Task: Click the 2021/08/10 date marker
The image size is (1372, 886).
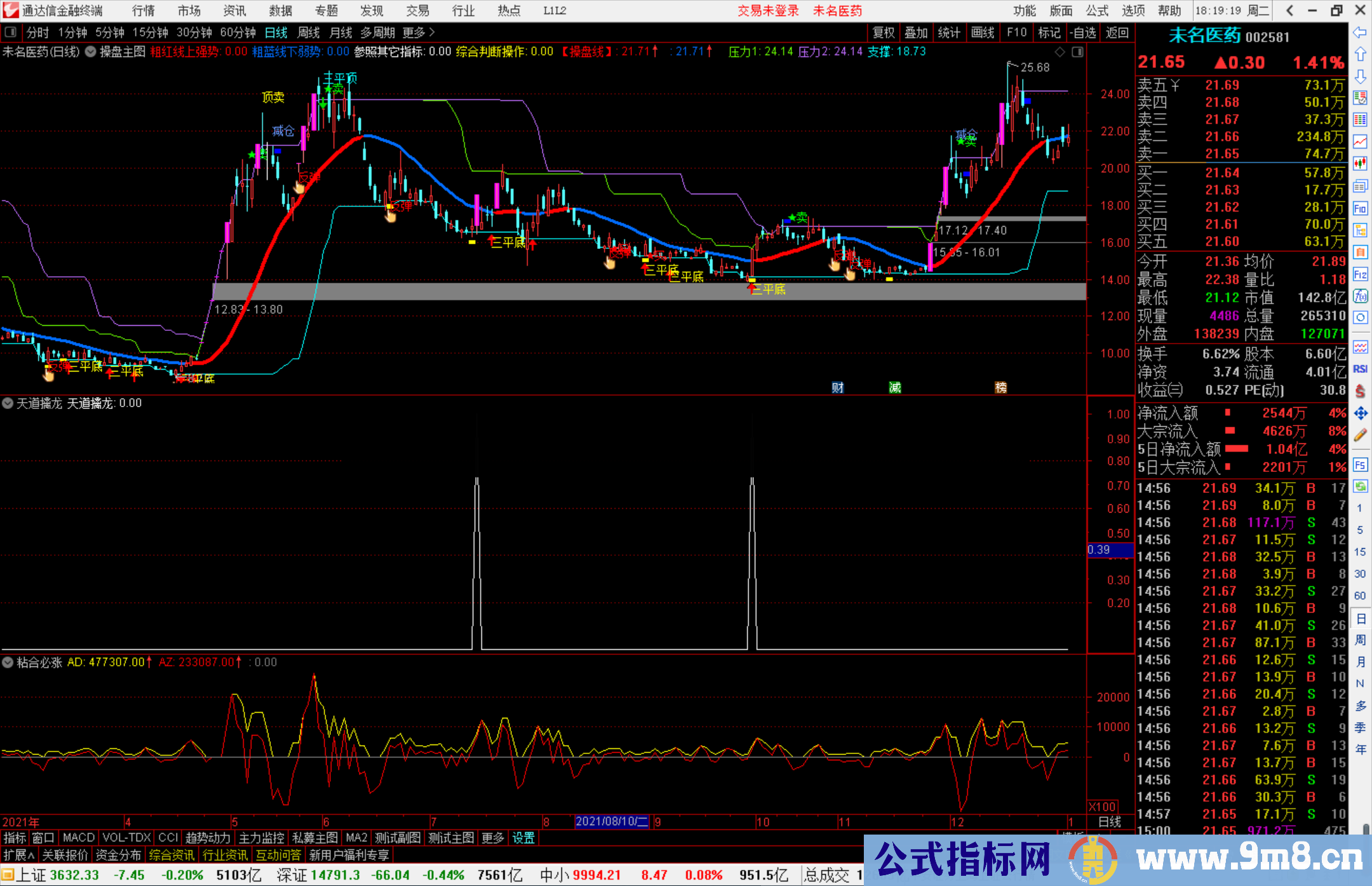Action: pos(611,821)
